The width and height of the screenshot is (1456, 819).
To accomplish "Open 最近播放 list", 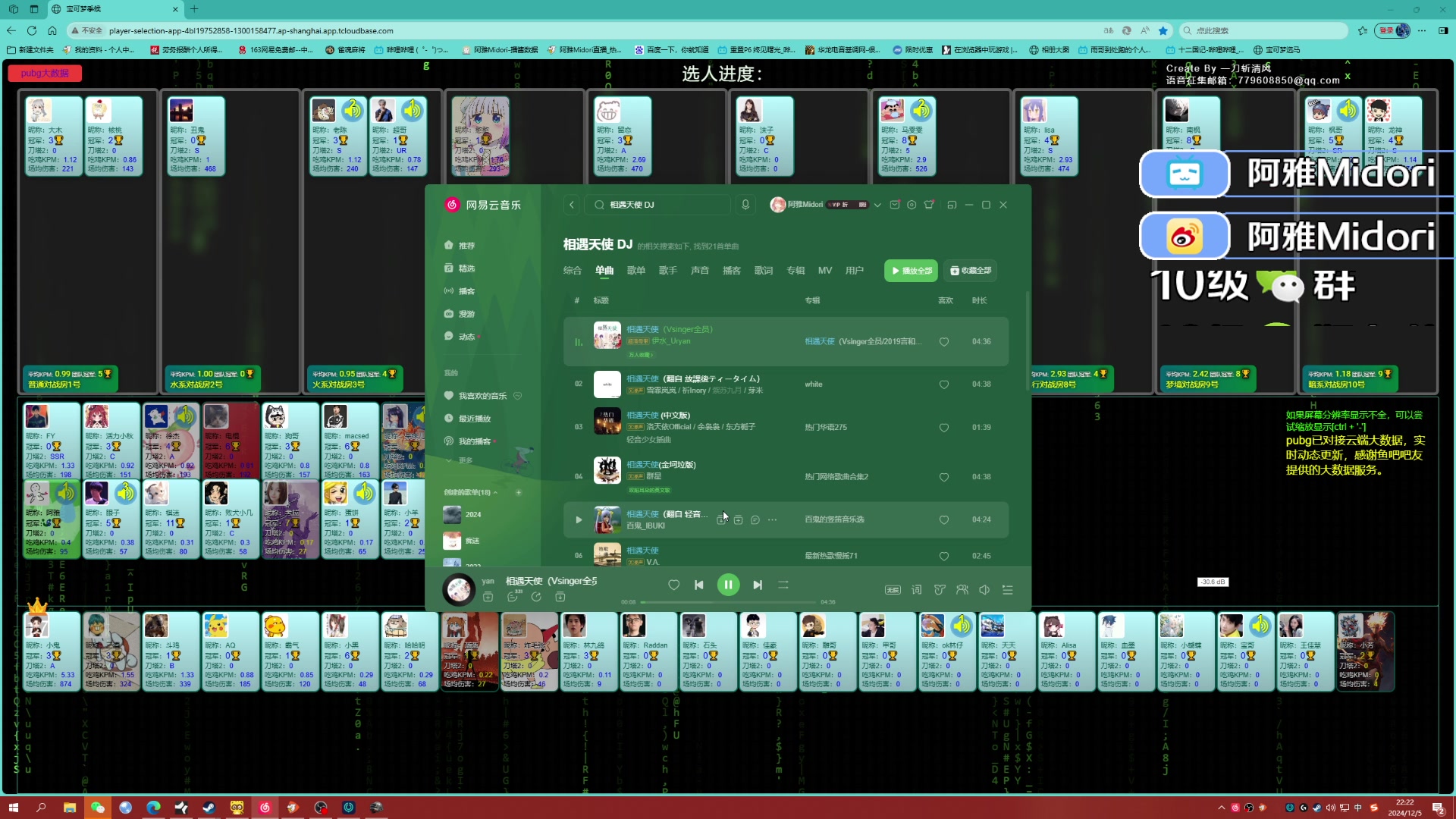I will [468, 419].
